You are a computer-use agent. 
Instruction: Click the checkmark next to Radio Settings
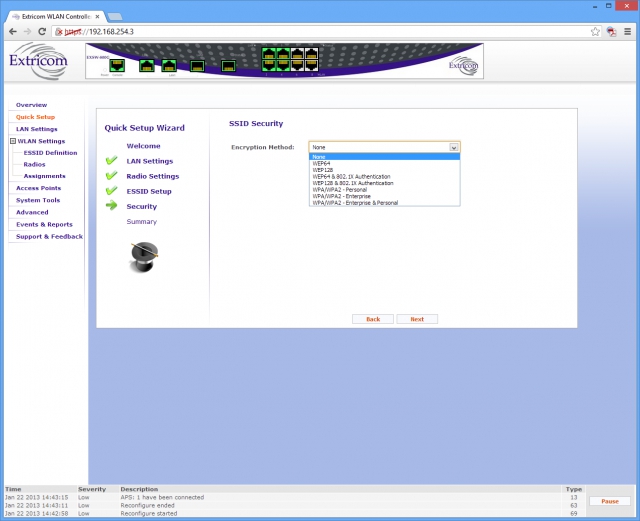[111, 175]
